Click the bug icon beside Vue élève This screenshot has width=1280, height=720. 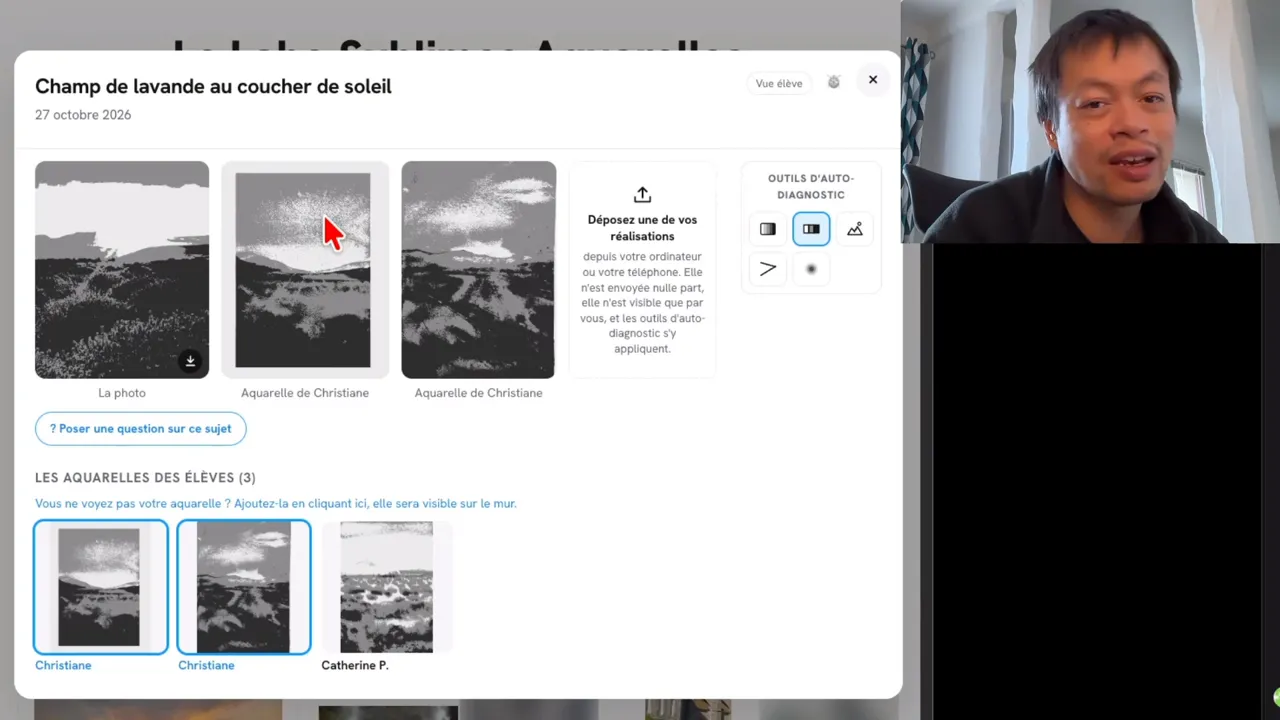tap(834, 83)
